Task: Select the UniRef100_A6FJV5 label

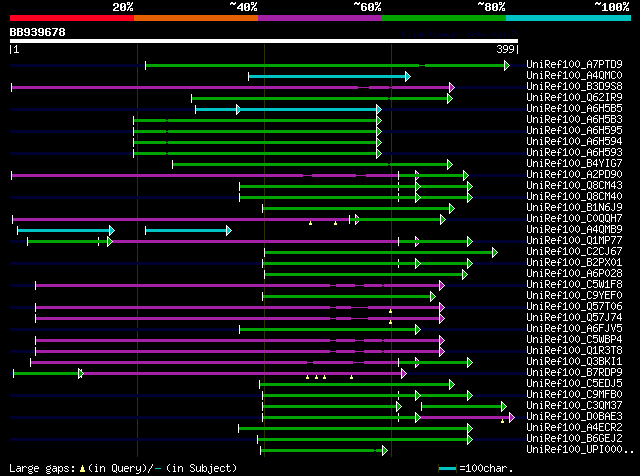Action: point(574,329)
